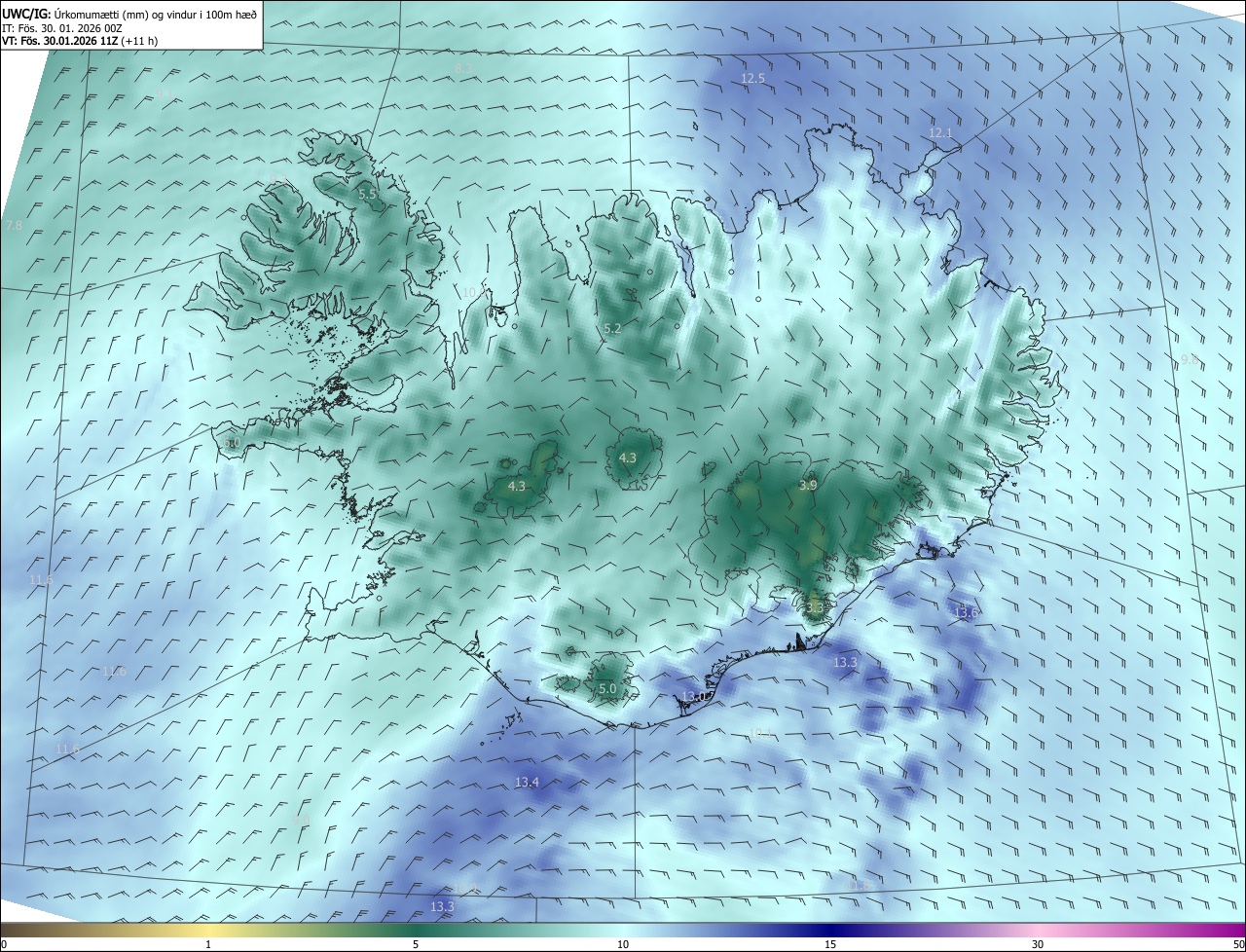This screenshot has width=1246, height=952.
Task: Click the 12.1 value label on the map
Action: [x=939, y=132]
